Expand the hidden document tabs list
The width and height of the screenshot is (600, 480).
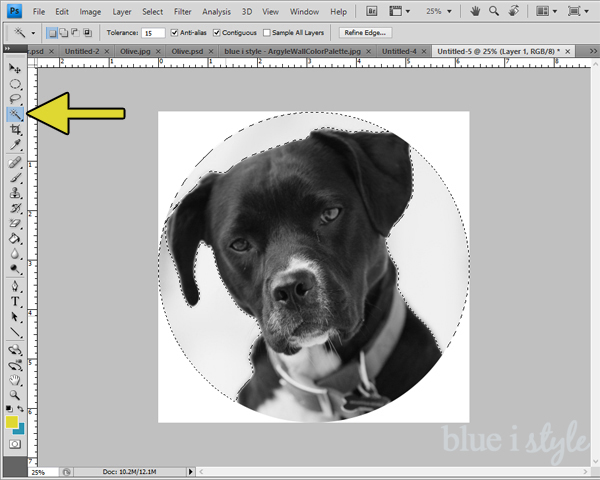[x=593, y=51]
